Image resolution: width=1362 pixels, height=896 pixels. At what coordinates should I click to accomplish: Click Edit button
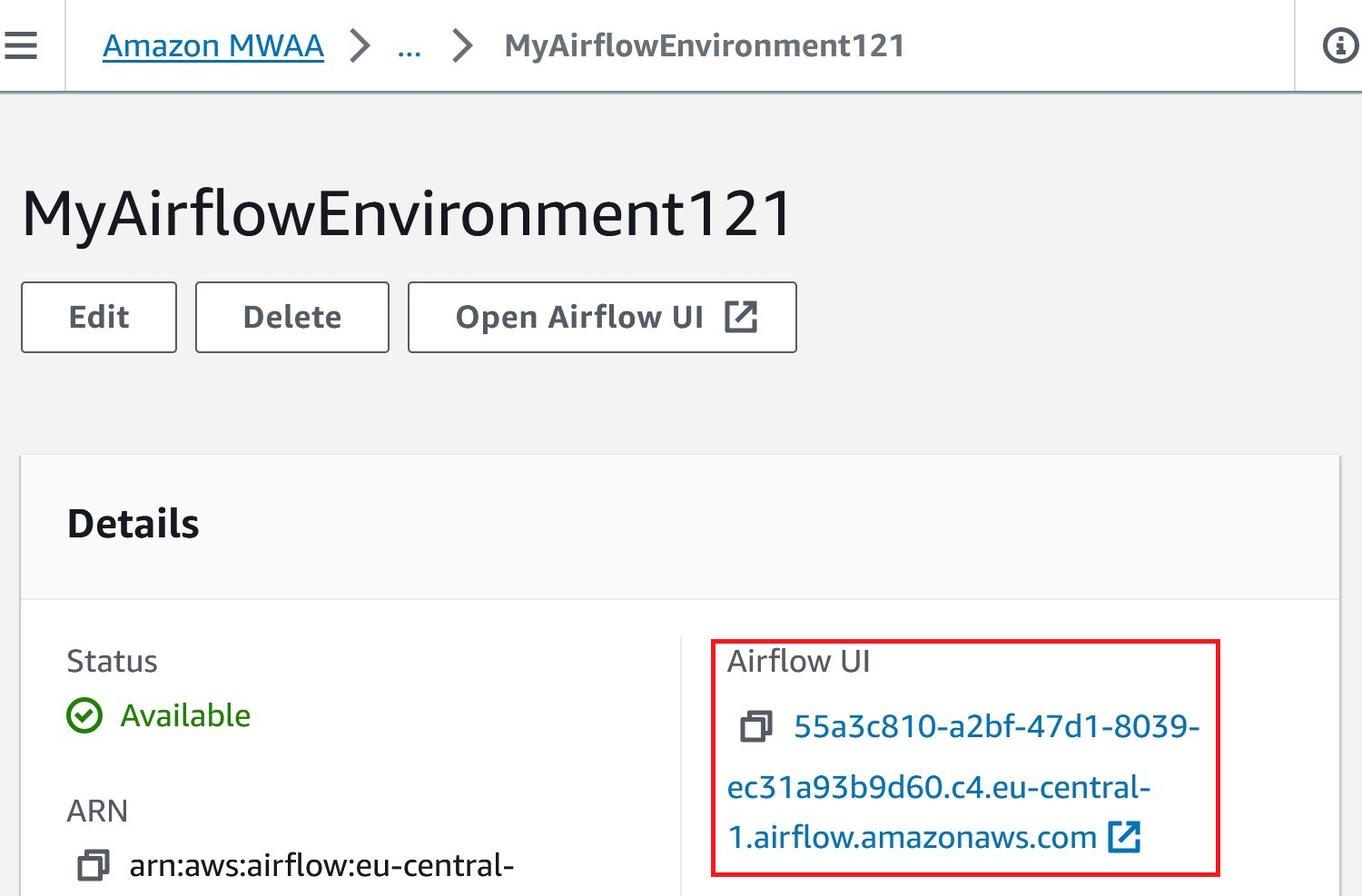coord(99,317)
